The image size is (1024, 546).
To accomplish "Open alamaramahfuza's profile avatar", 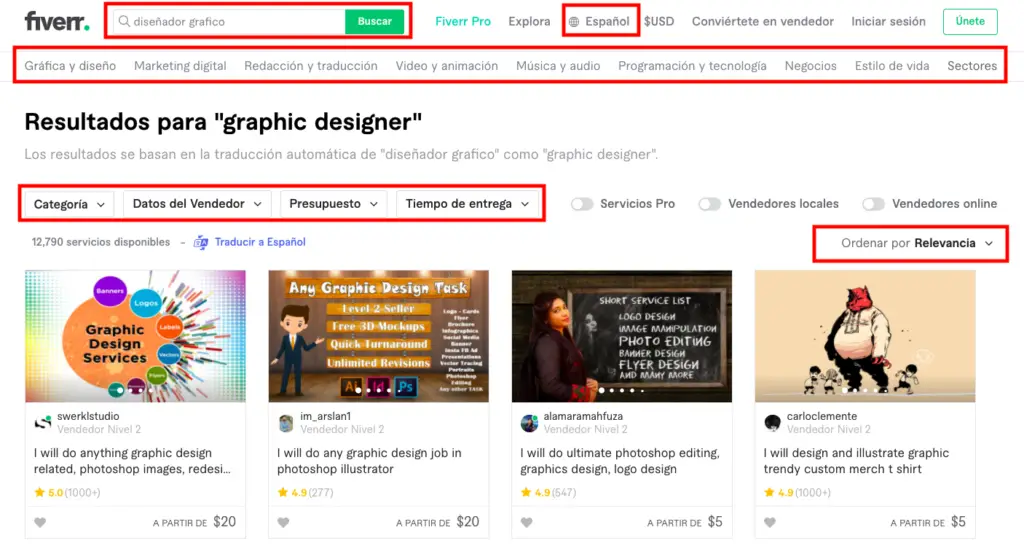I will click(530, 423).
